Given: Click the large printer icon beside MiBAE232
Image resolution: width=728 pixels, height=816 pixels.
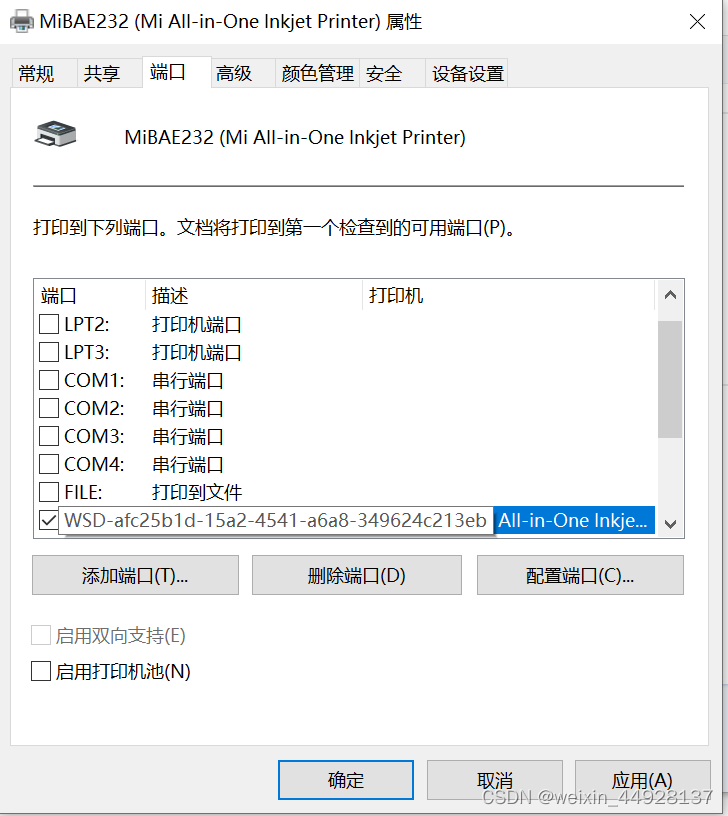Looking at the screenshot, I should tap(56, 134).
